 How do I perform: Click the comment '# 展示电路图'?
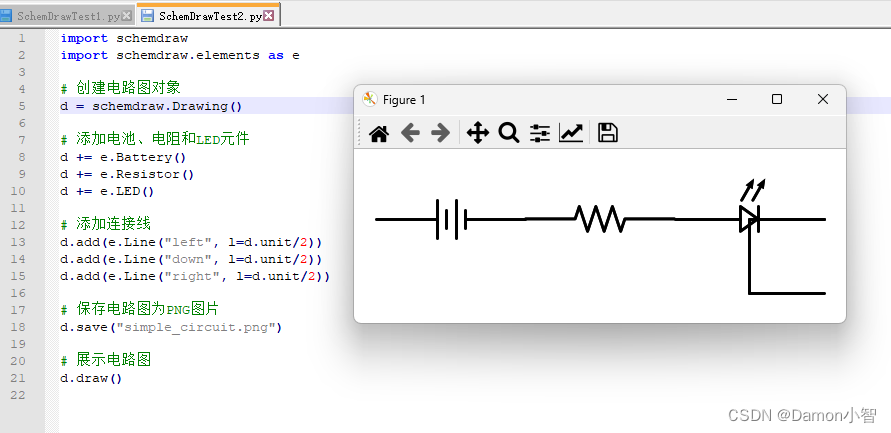pos(105,360)
